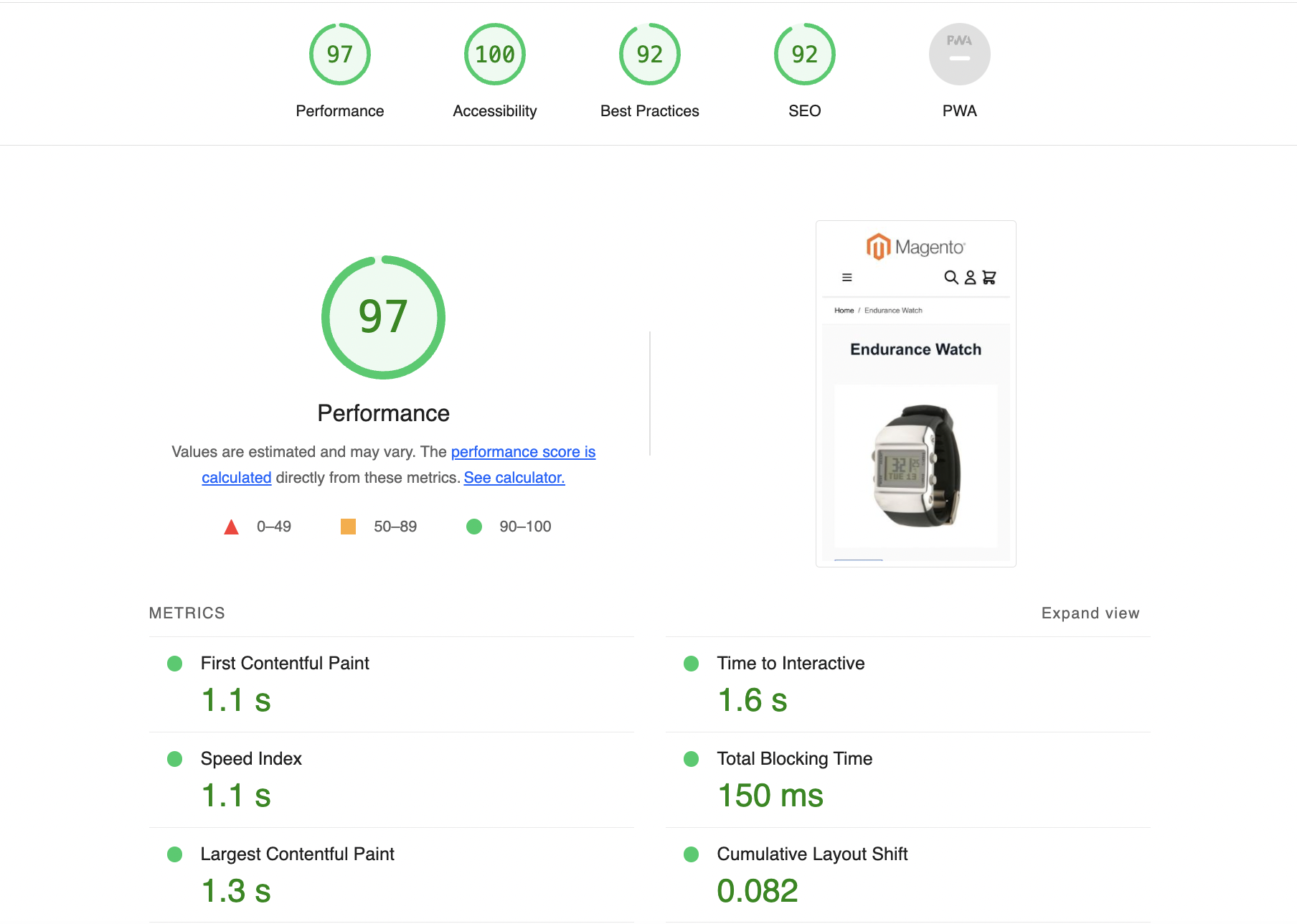The image size is (1297, 924).
Task: Click the Accessibility category label
Action: (x=494, y=111)
